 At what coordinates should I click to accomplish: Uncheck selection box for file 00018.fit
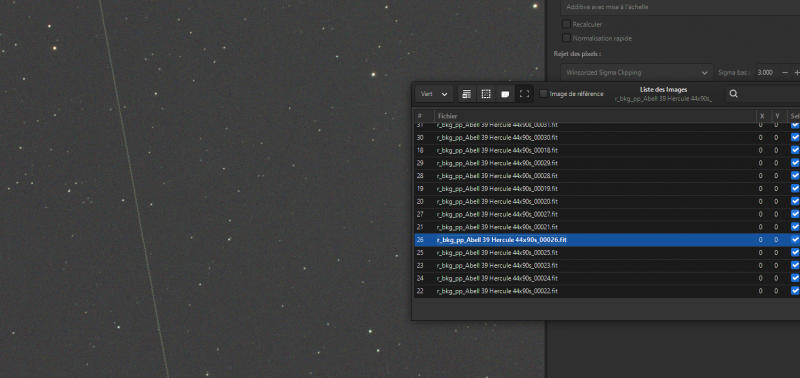(x=795, y=150)
